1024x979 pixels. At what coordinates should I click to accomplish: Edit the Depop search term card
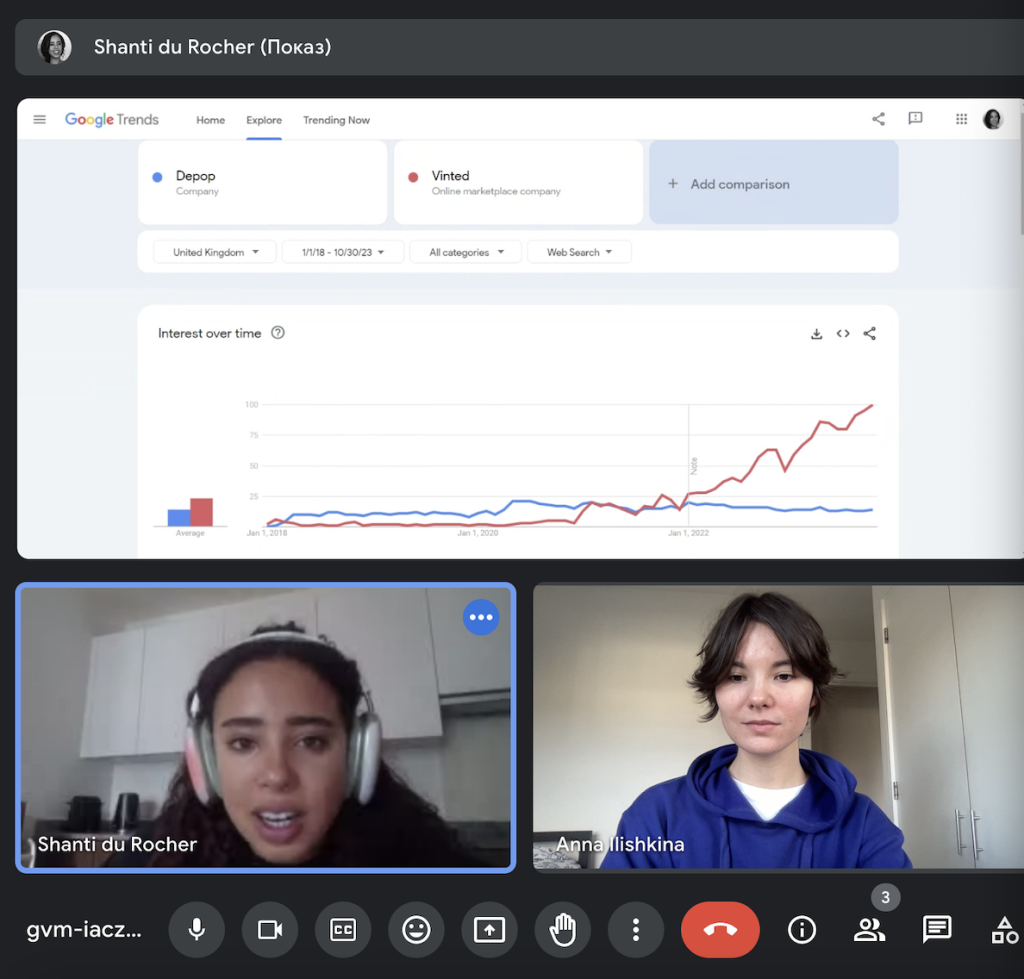(x=263, y=183)
